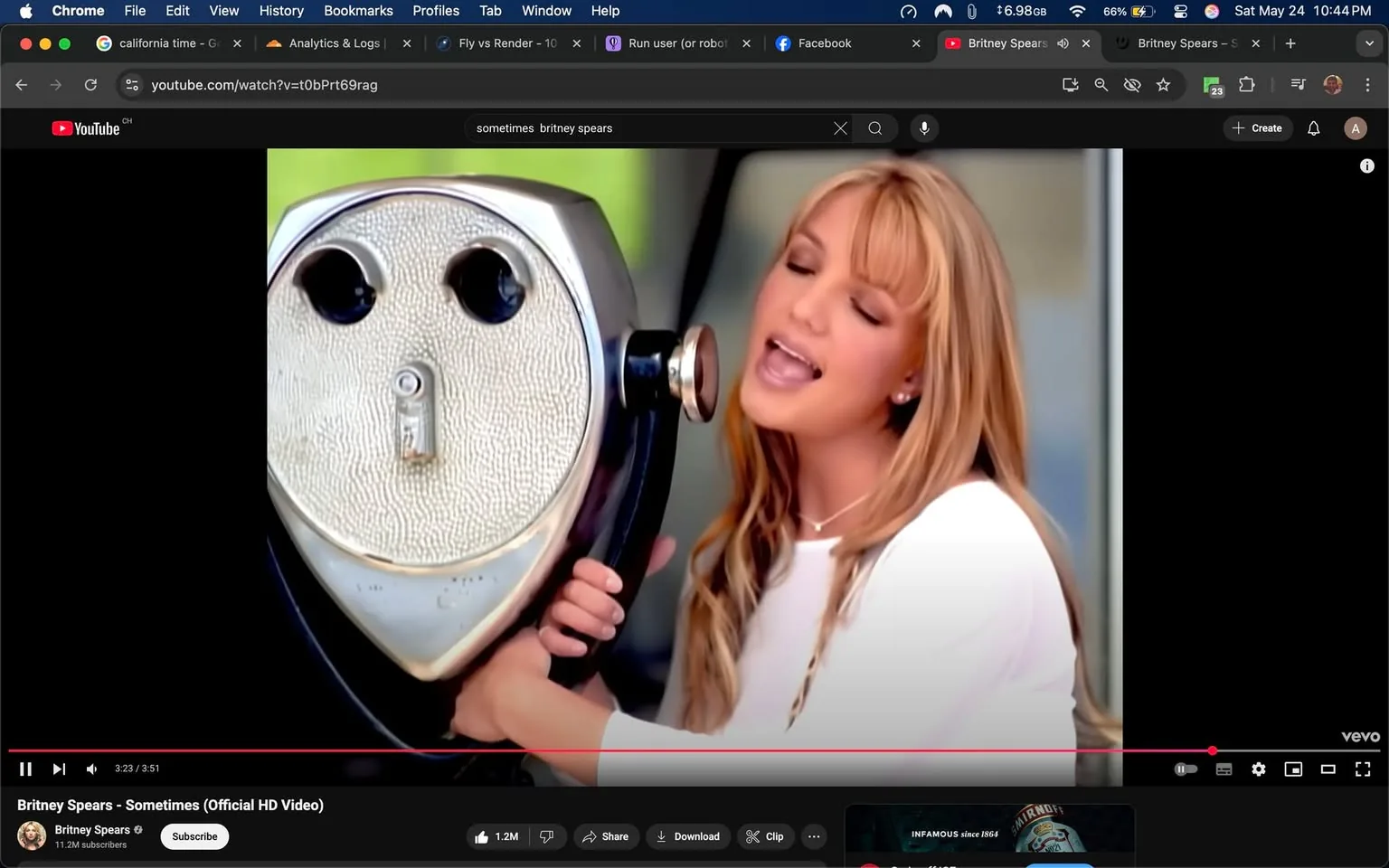Pause the video playback
Viewport: 1389px width, 868px height.
[x=25, y=769]
